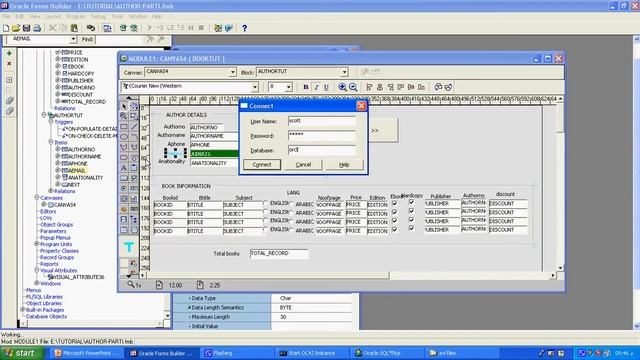Click the green plus Create icon in Navigator
Viewport: 640px width, 360px height.
coord(9,53)
